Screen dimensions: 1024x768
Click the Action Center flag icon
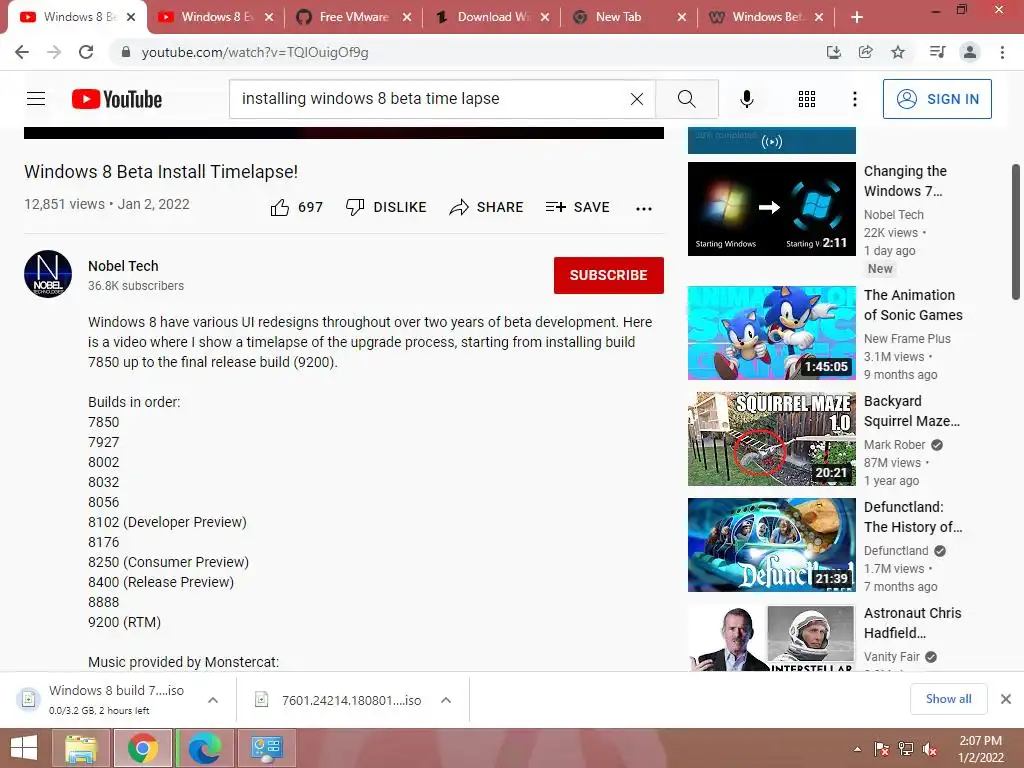(x=882, y=749)
